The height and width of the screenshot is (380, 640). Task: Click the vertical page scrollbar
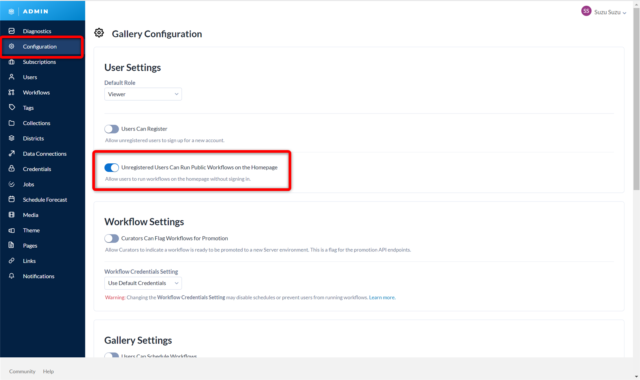(x=636, y=99)
